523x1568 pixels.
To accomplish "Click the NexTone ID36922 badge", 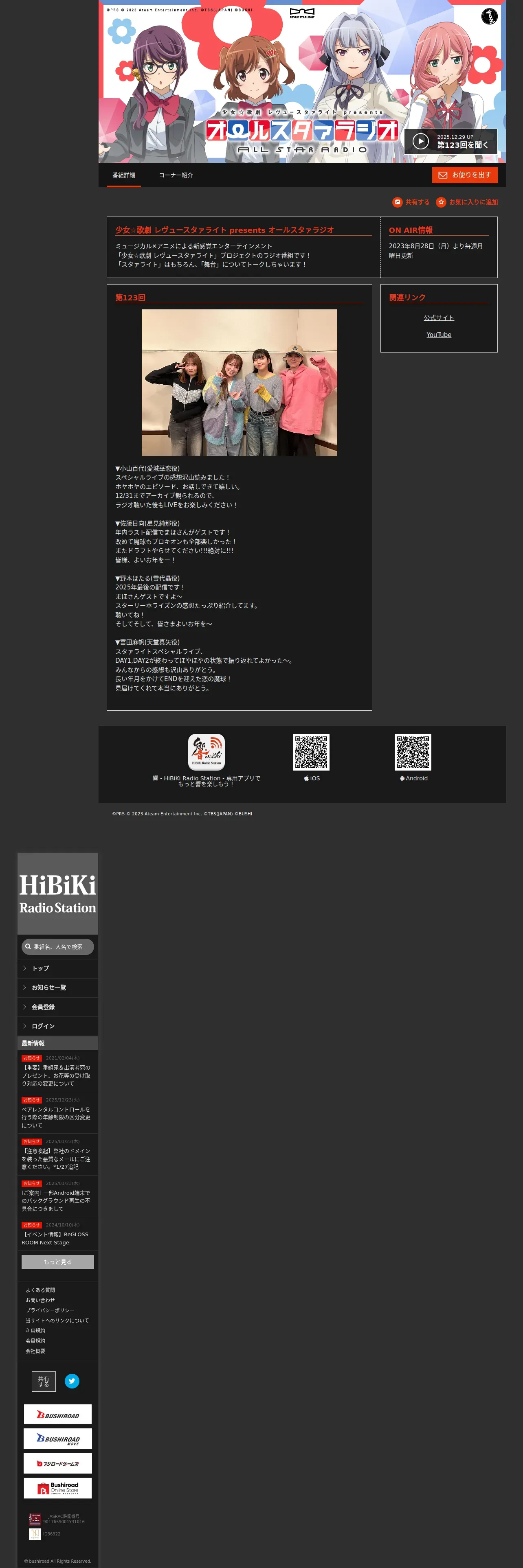I will tap(35, 1534).
